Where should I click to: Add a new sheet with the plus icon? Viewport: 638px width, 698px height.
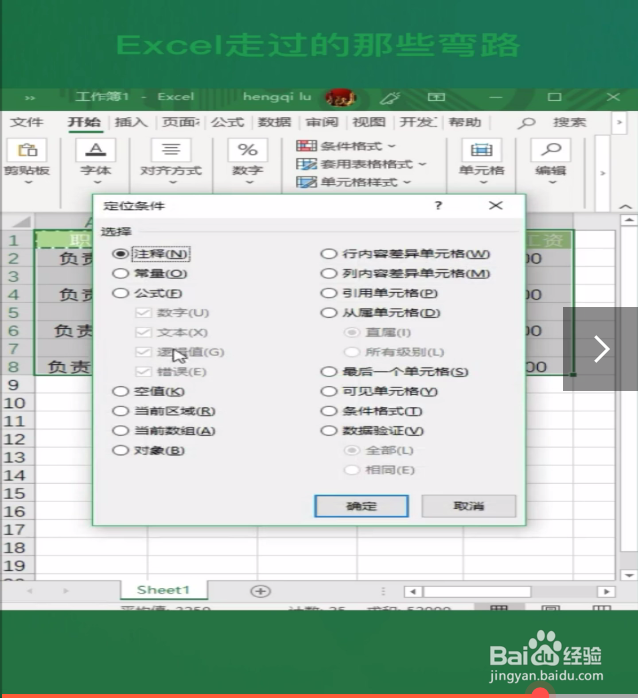tap(260, 591)
